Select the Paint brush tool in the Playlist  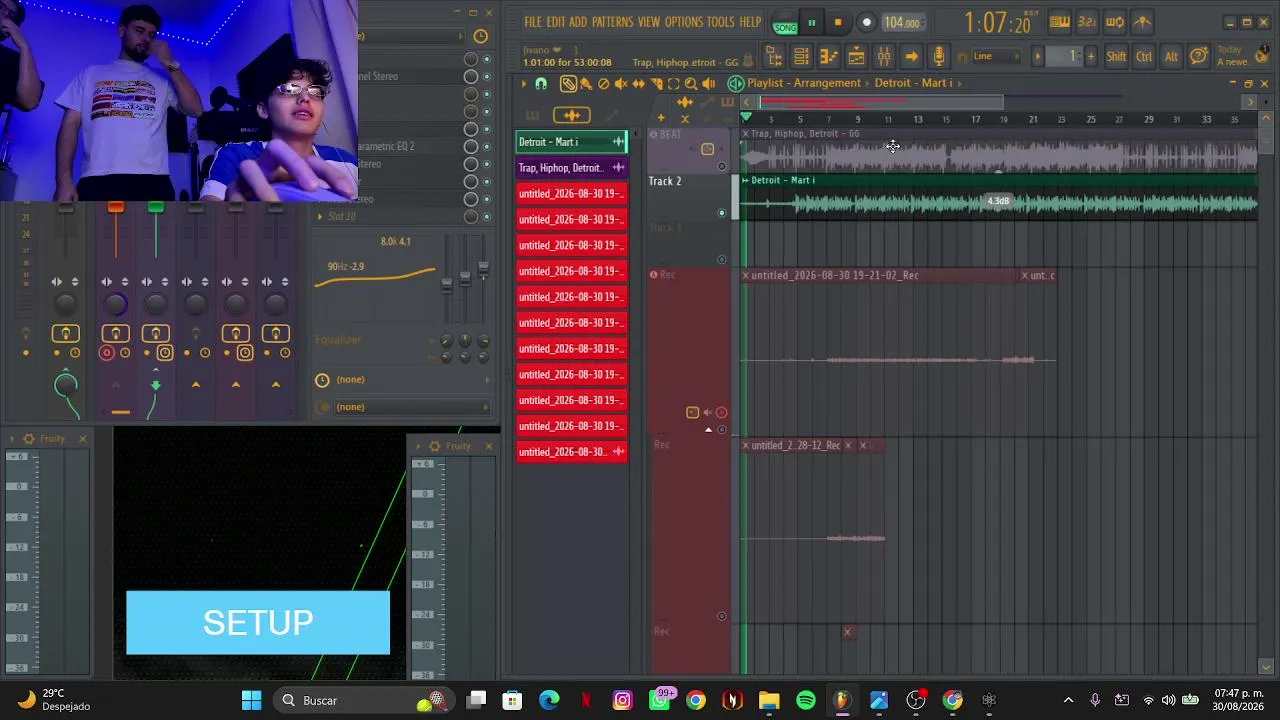586,84
